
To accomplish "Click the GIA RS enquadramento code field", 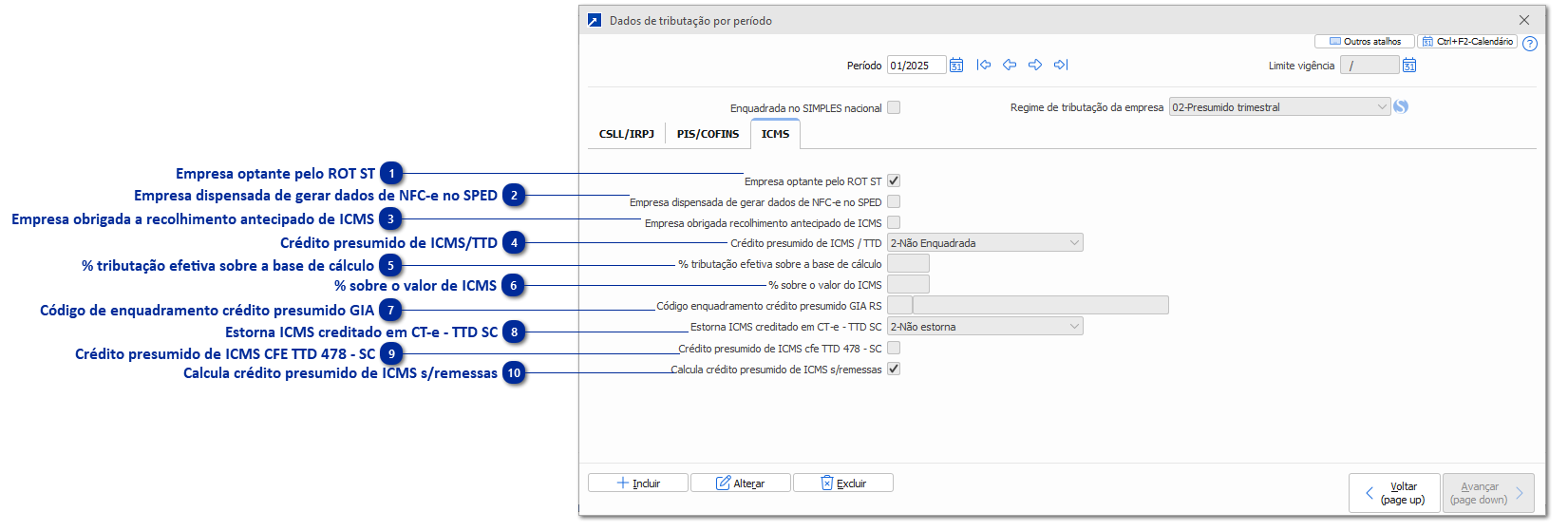I will 899,306.
